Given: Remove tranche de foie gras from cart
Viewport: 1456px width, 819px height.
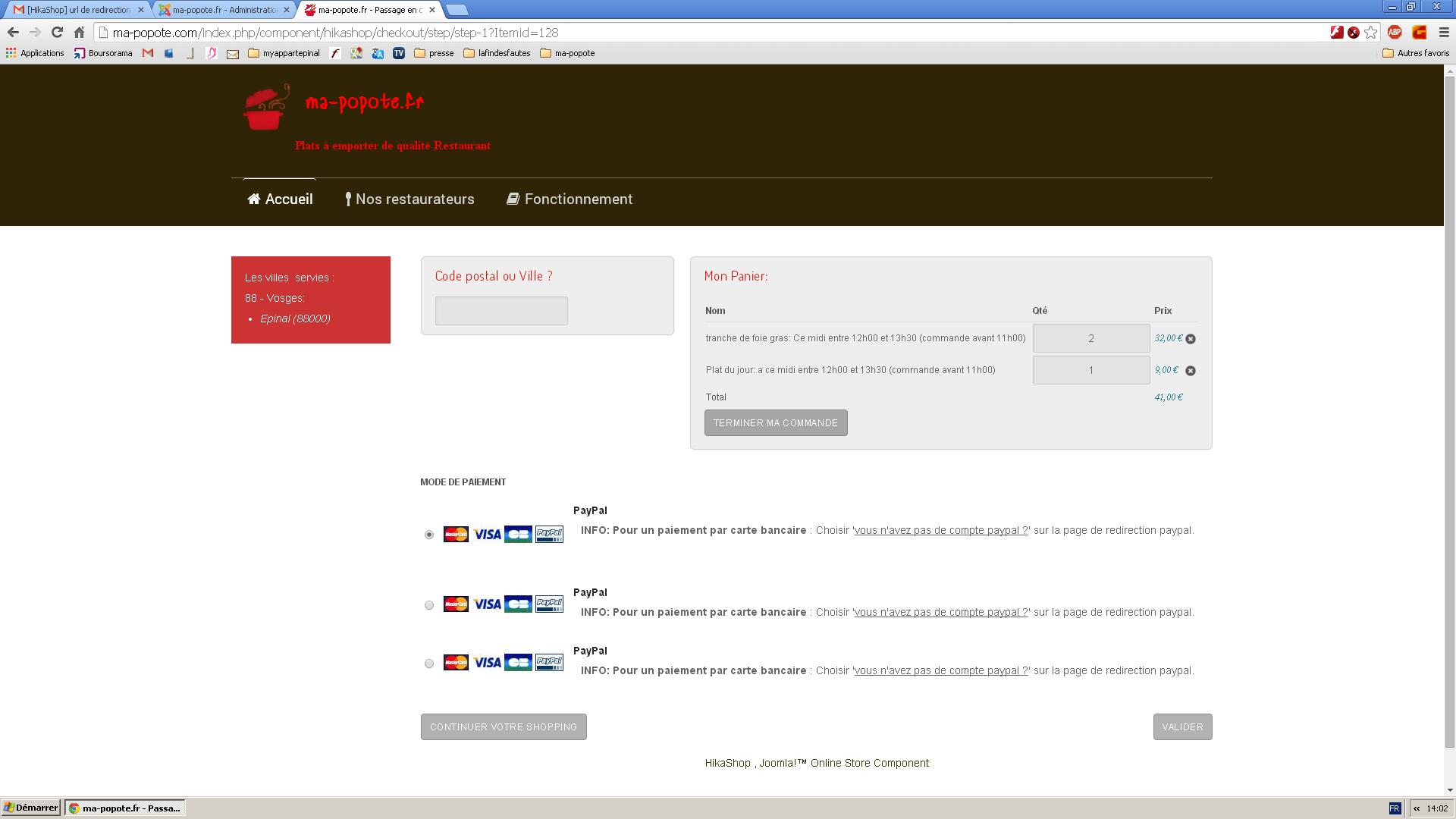Looking at the screenshot, I should click(x=1191, y=339).
